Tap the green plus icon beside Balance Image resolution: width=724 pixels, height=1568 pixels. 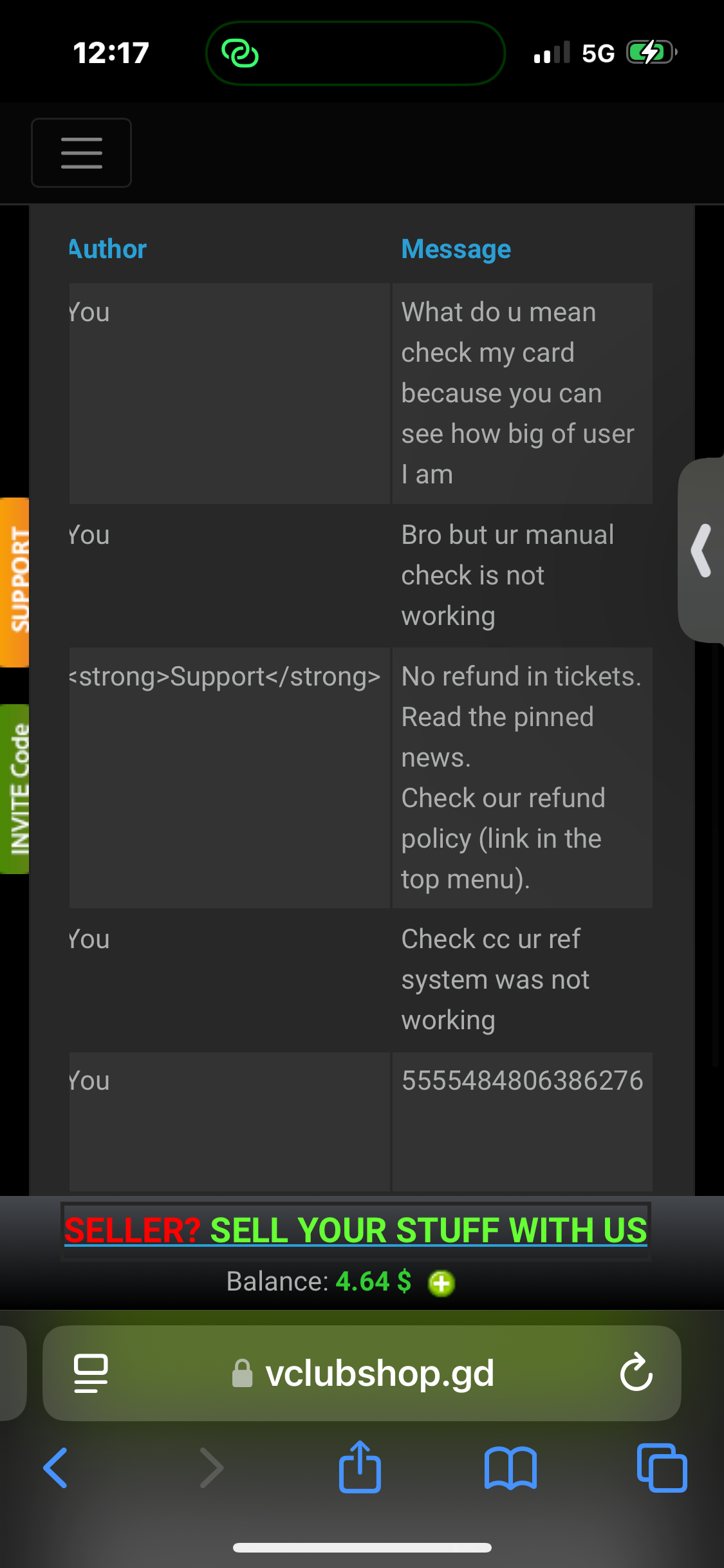click(x=441, y=1283)
